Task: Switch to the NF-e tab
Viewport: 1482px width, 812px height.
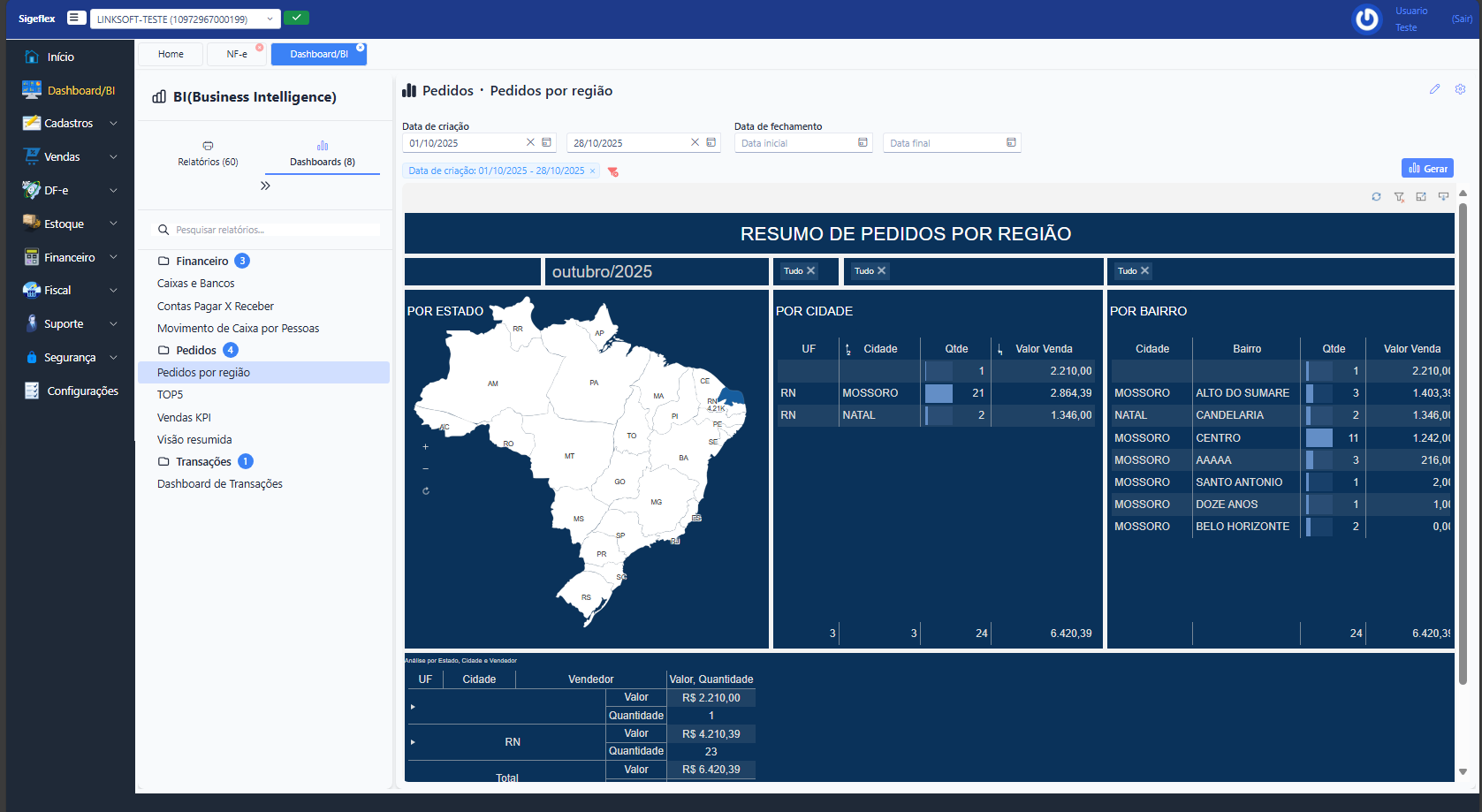Action: pyautogui.click(x=237, y=54)
